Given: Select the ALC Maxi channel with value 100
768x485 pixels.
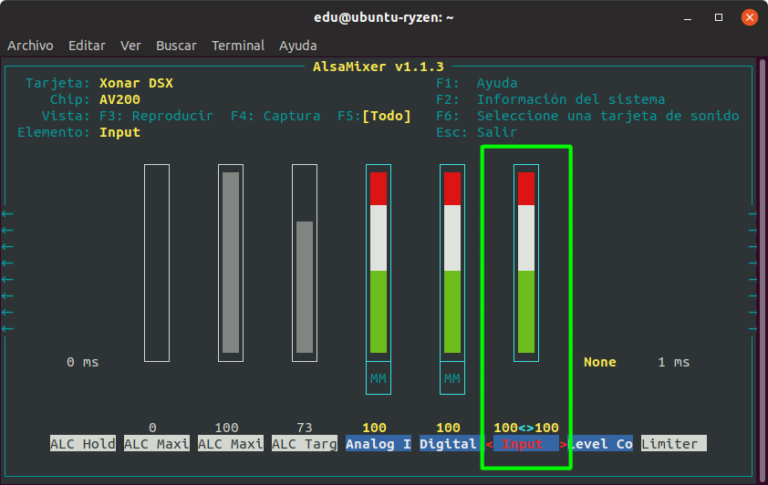Looking at the screenshot, I should click(231, 444).
